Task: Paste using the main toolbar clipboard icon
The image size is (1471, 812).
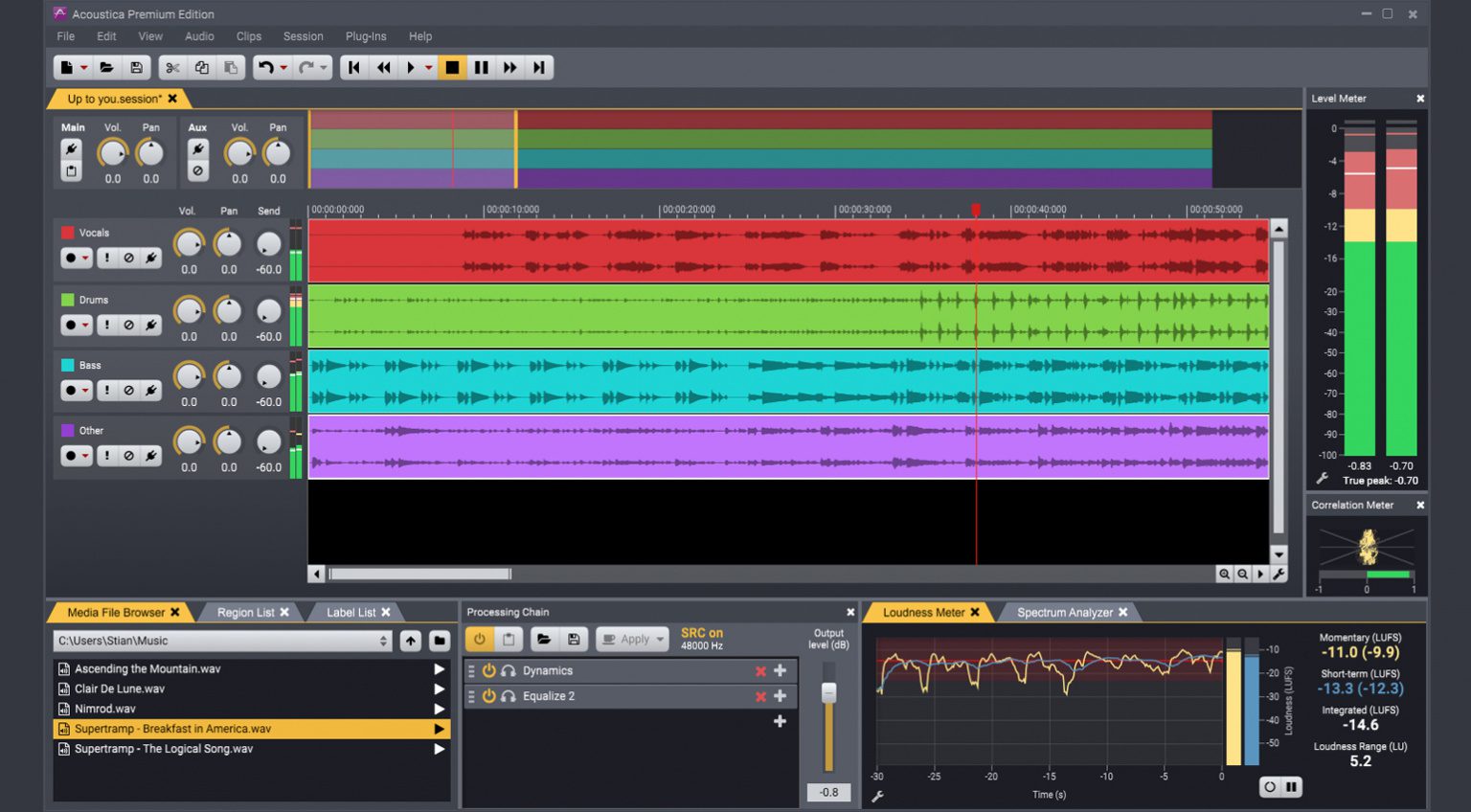Action: [231, 67]
